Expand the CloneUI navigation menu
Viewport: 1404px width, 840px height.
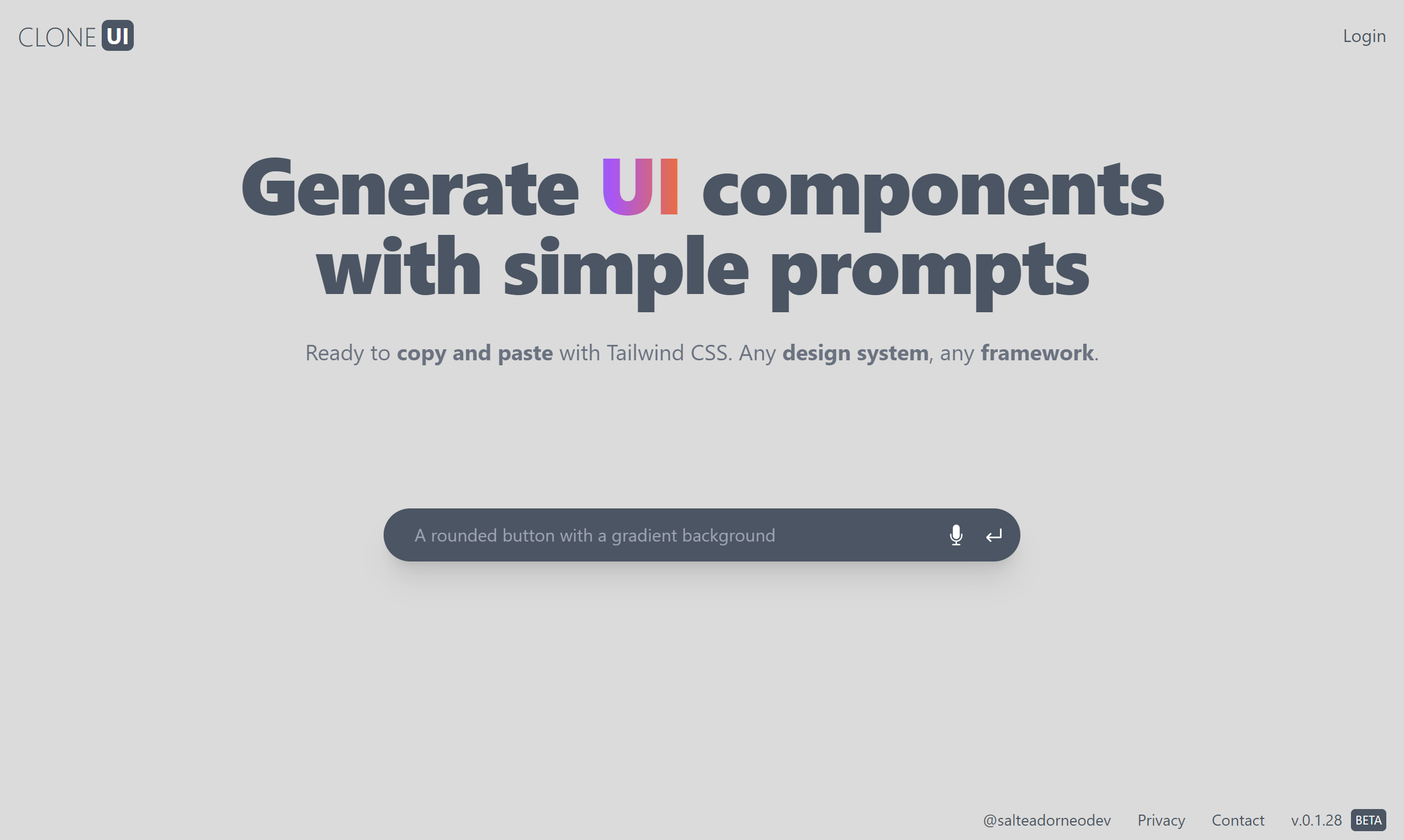[77, 35]
